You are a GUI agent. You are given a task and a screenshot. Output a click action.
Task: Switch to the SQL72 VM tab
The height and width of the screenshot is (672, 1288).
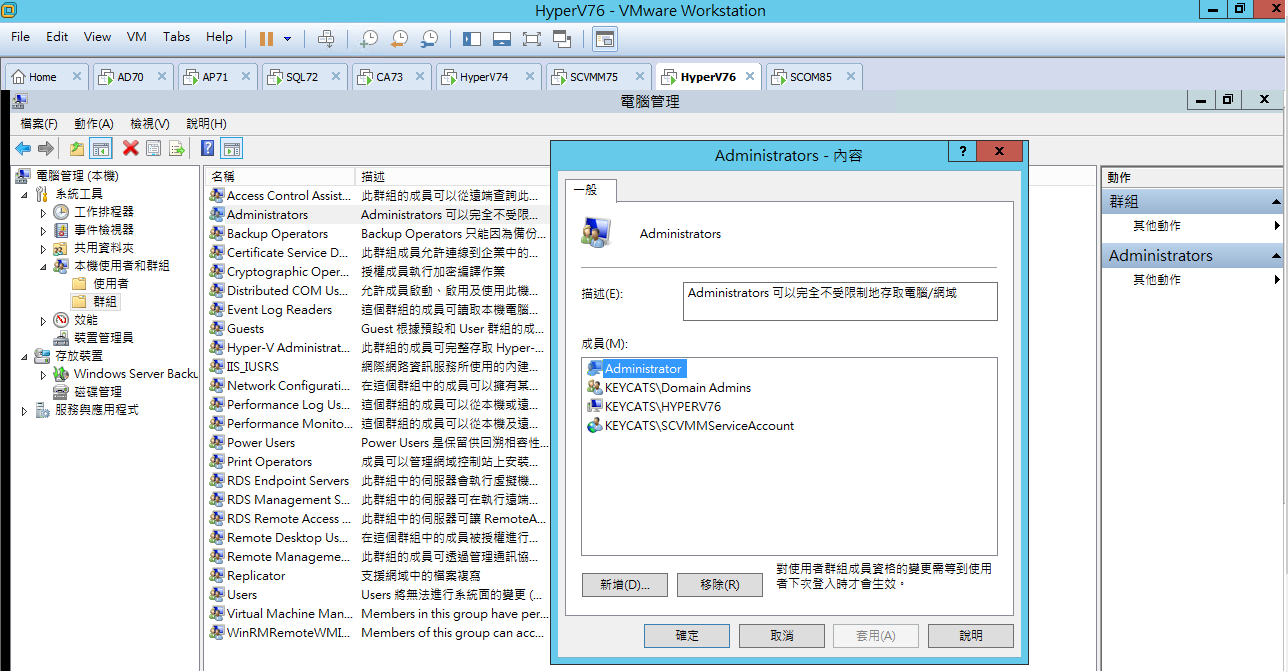coord(304,77)
